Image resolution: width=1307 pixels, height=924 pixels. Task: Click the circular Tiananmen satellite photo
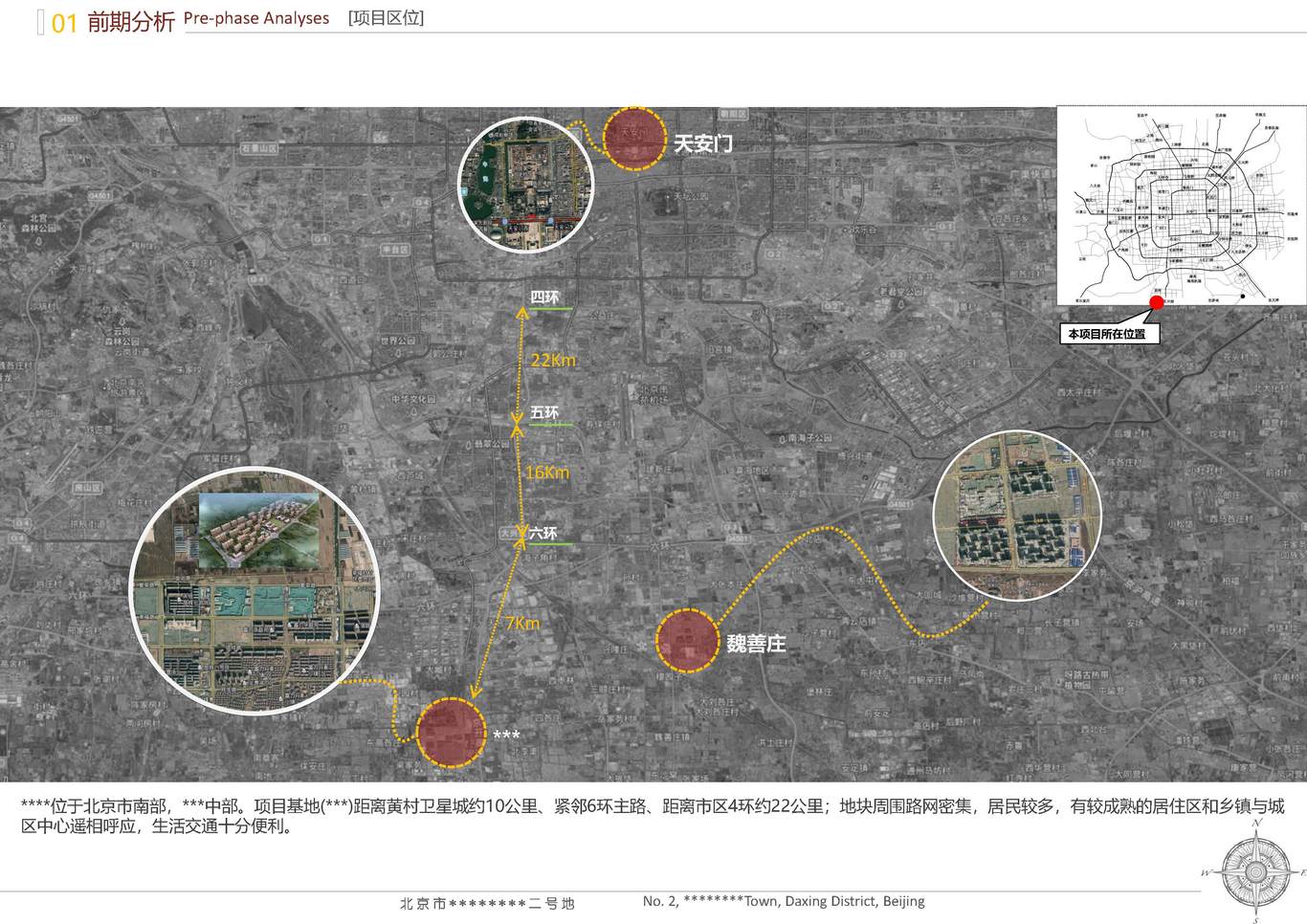pyautogui.click(x=526, y=186)
